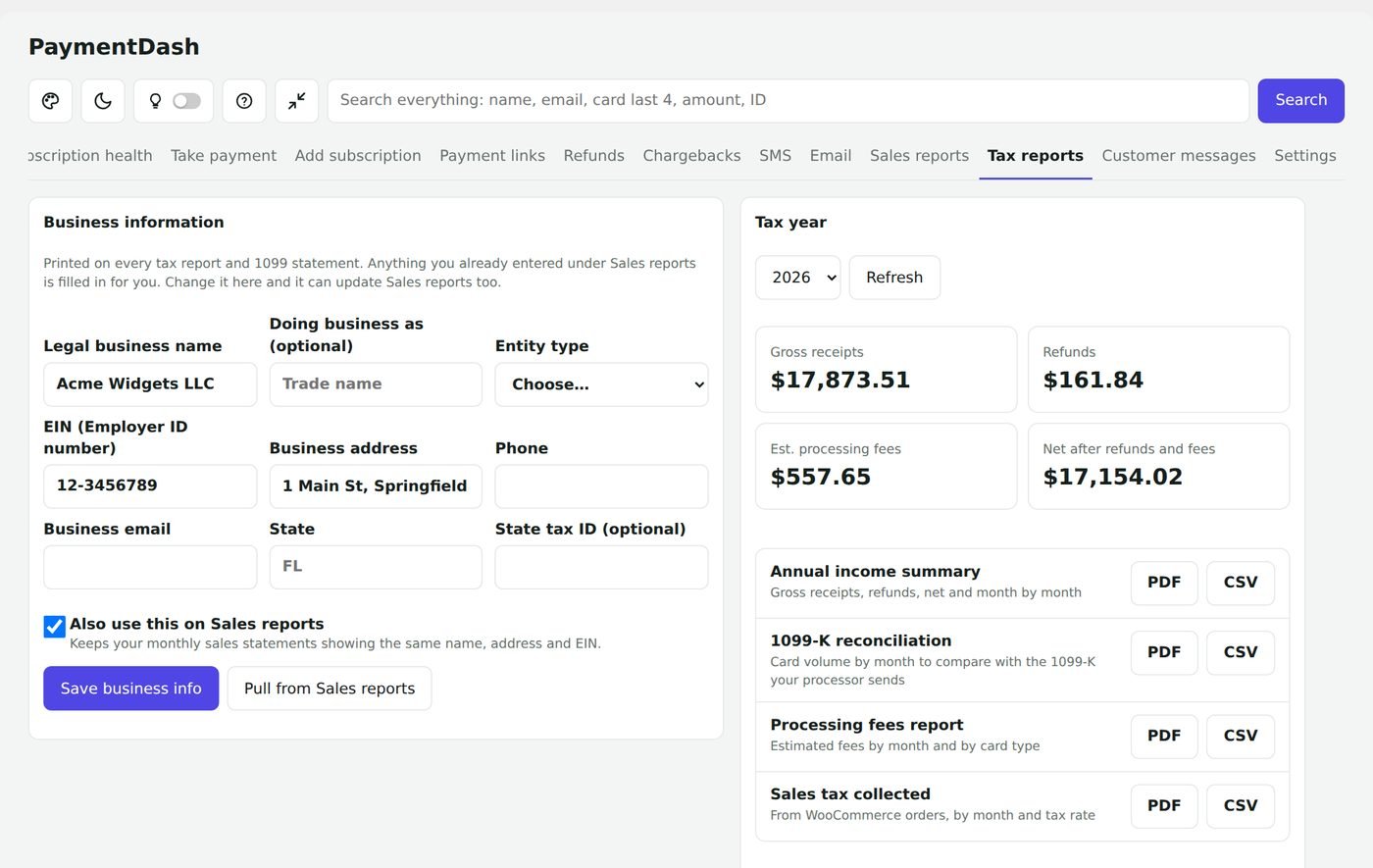Click the State tax ID field
1373x868 pixels.
(x=601, y=567)
